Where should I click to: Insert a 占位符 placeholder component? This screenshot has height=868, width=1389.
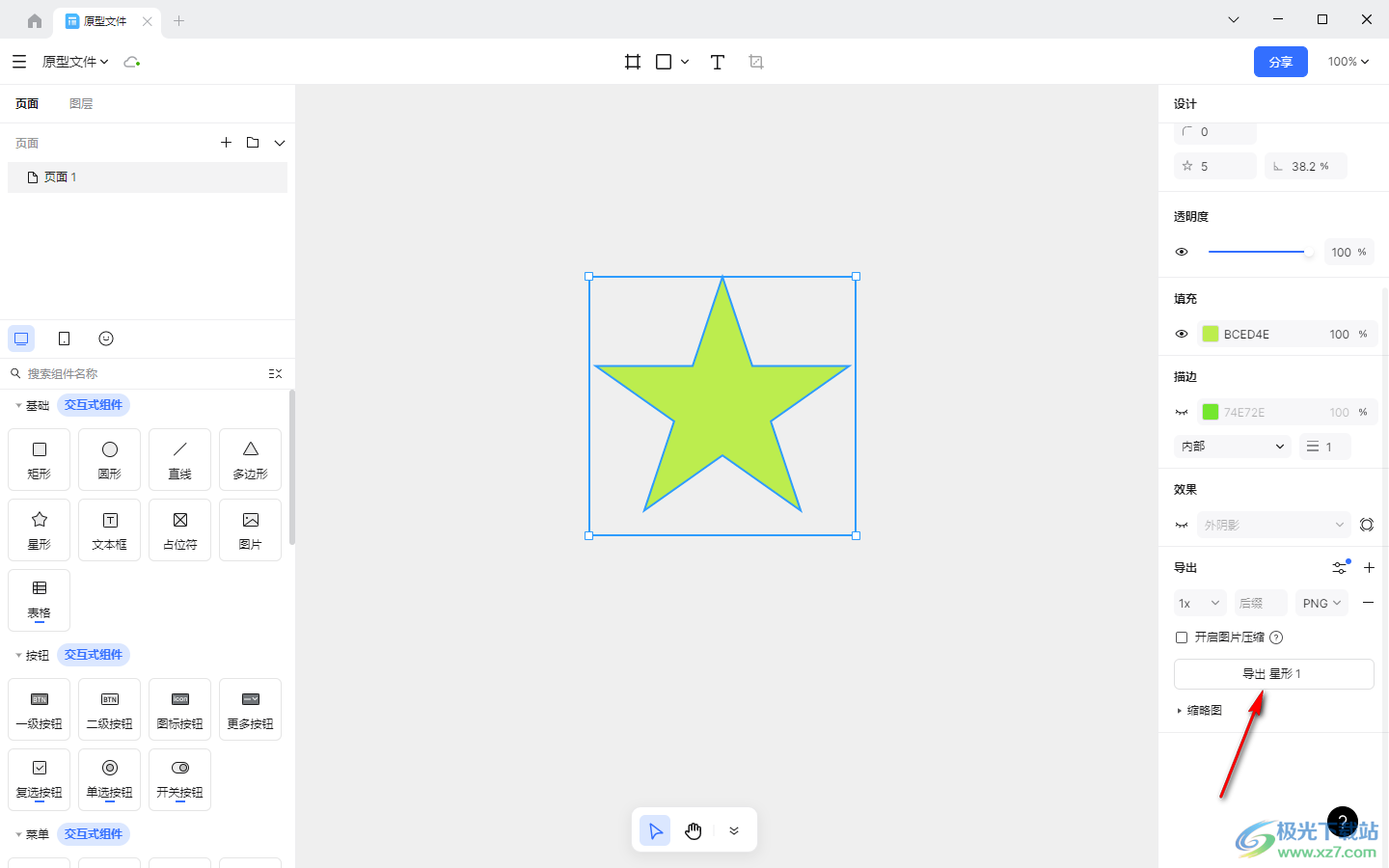[179, 530]
